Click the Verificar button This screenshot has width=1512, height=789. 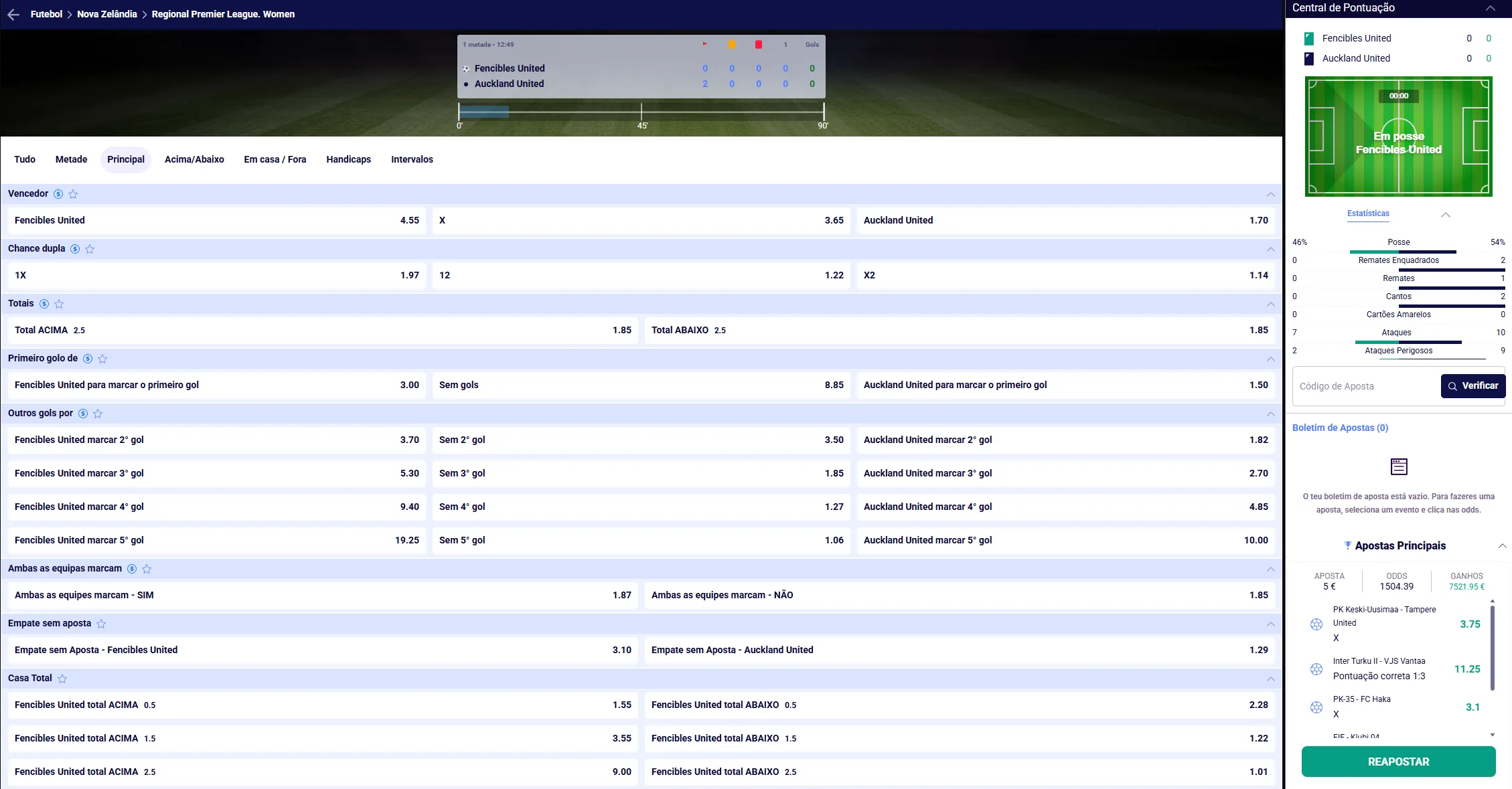click(1473, 386)
